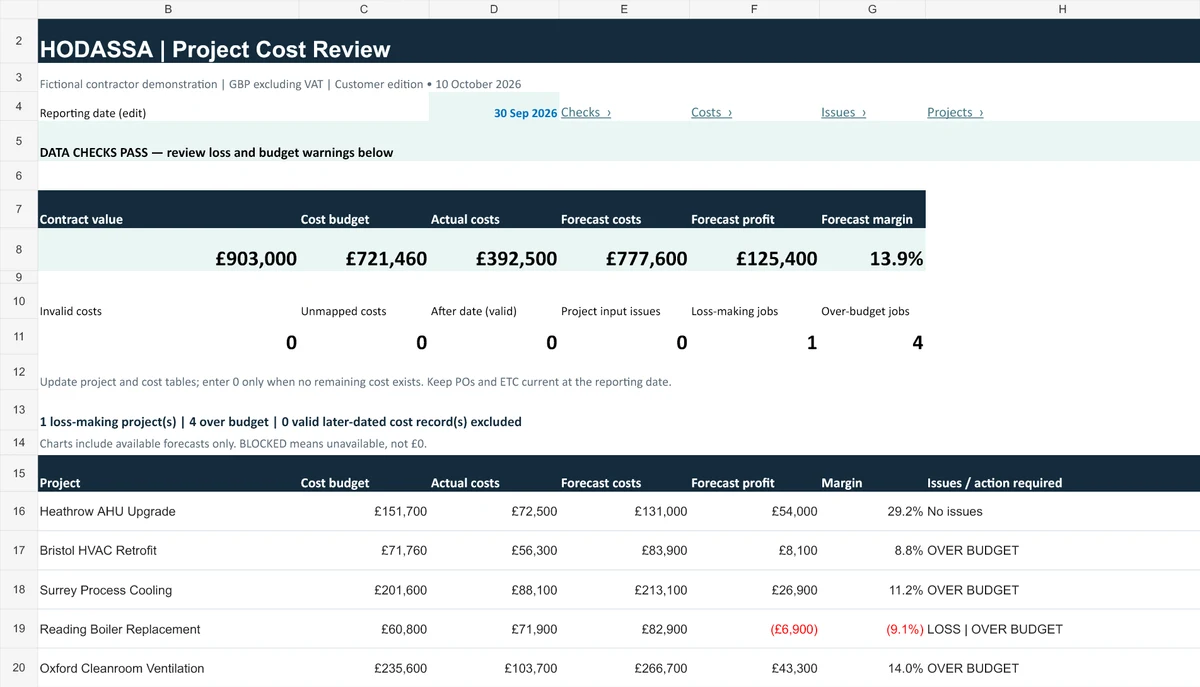The height and width of the screenshot is (687, 1200).
Task: Click the forecast margin 13.9%
Action: 896,258
